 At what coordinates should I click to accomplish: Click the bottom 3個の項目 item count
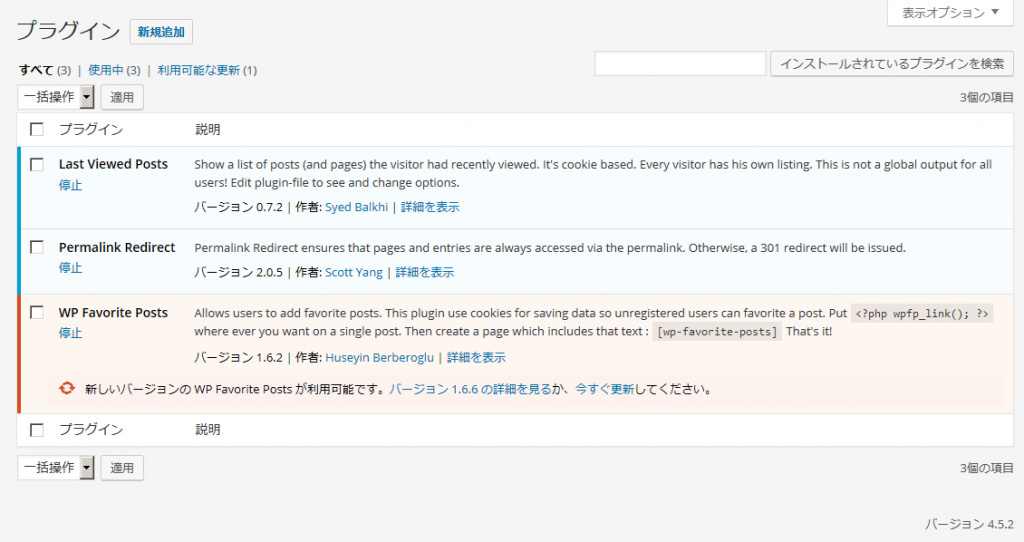(986, 468)
